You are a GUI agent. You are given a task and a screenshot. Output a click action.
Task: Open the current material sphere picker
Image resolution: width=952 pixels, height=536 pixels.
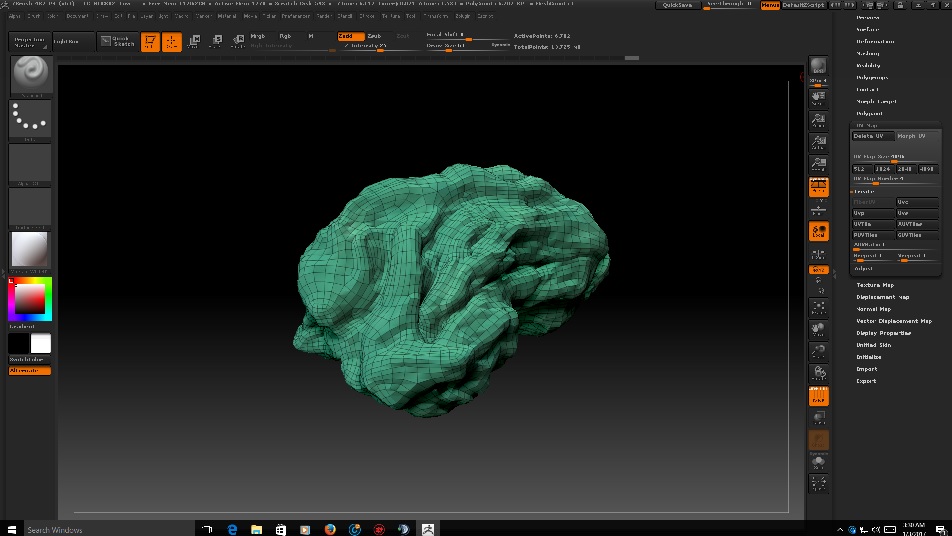[30, 249]
